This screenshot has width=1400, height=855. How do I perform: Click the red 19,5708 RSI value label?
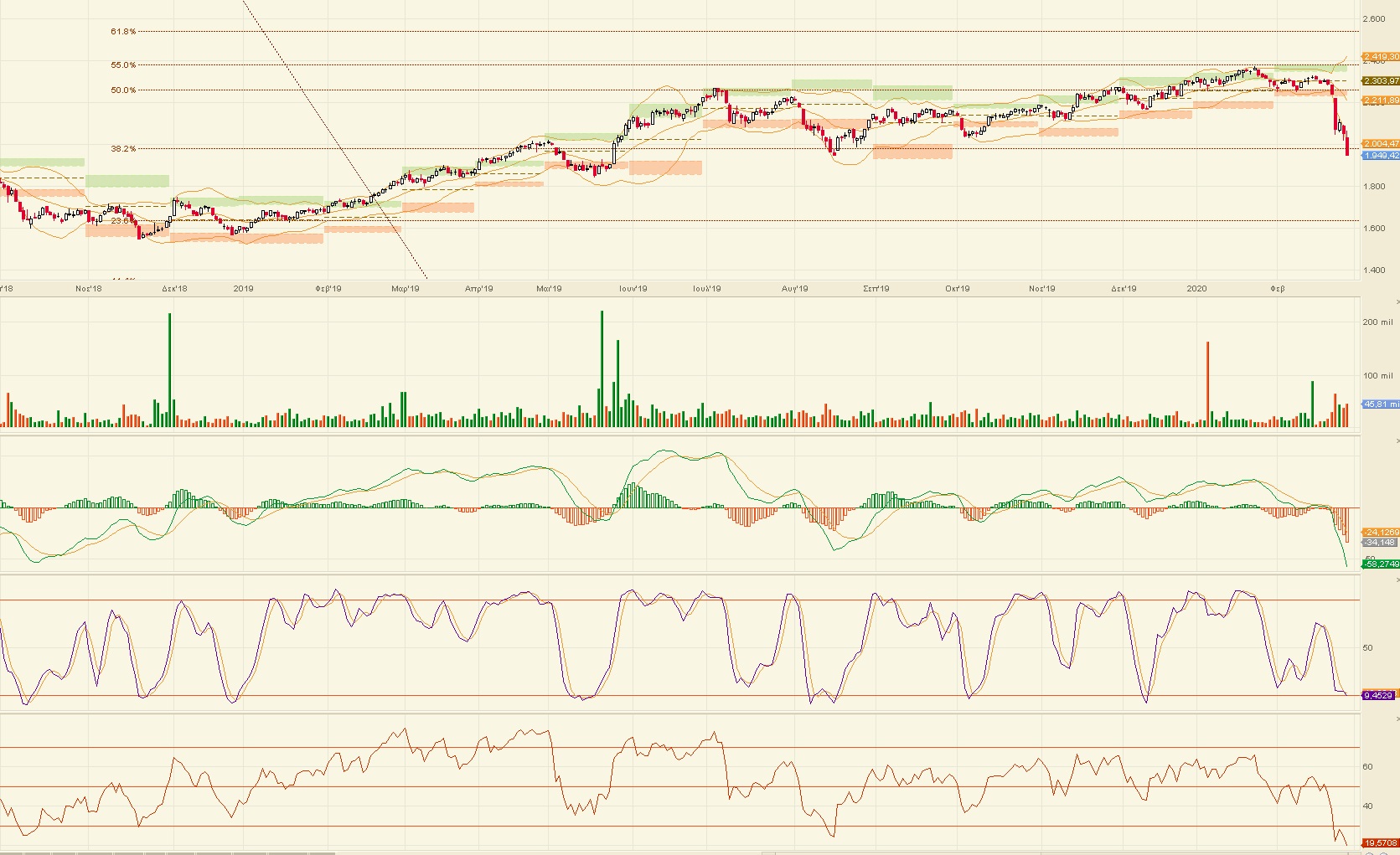1380,843
